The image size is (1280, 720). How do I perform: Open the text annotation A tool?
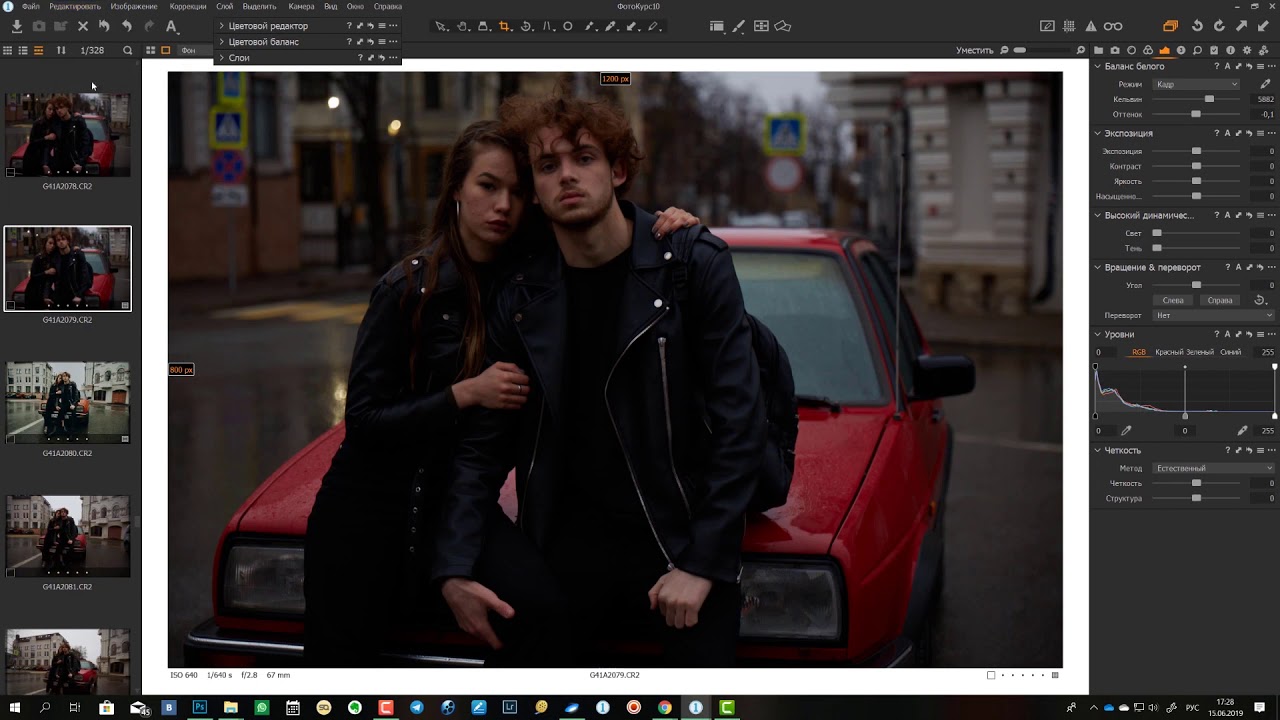[171, 26]
